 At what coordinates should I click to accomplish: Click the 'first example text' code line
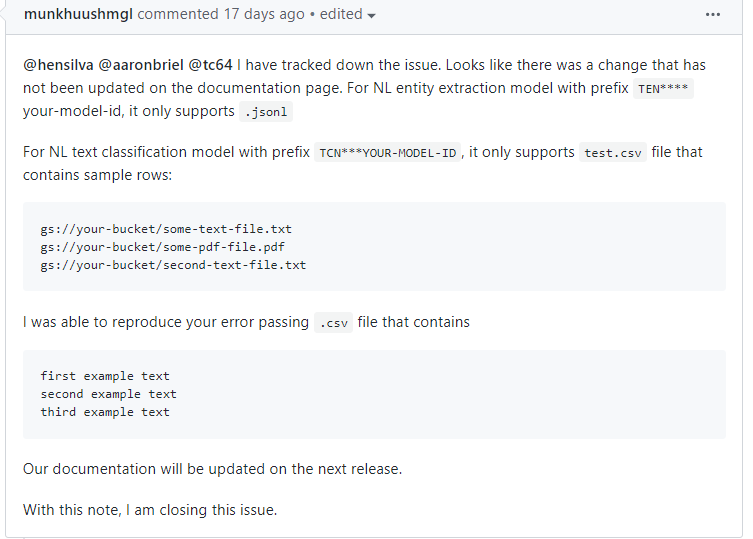[x=105, y=376]
